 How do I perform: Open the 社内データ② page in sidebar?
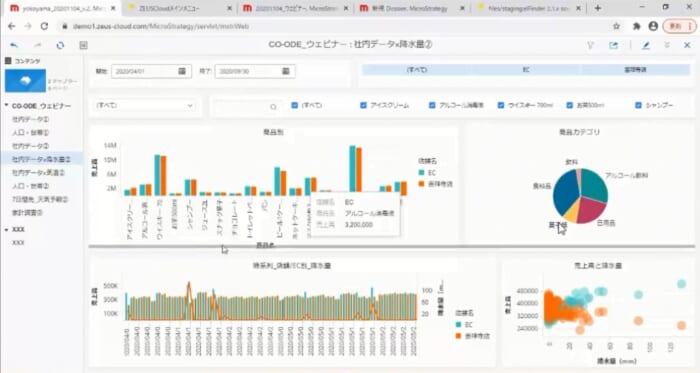(30, 146)
